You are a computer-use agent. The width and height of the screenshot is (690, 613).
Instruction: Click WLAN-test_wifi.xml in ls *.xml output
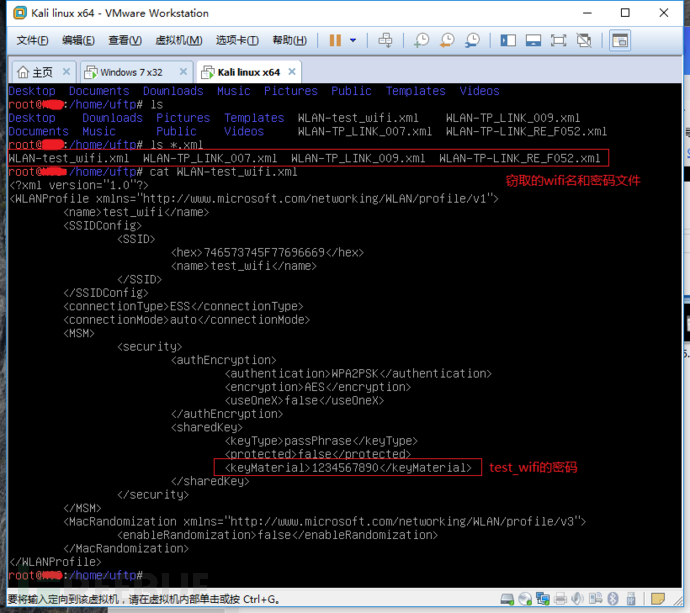pyautogui.click(x=69, y=158)
